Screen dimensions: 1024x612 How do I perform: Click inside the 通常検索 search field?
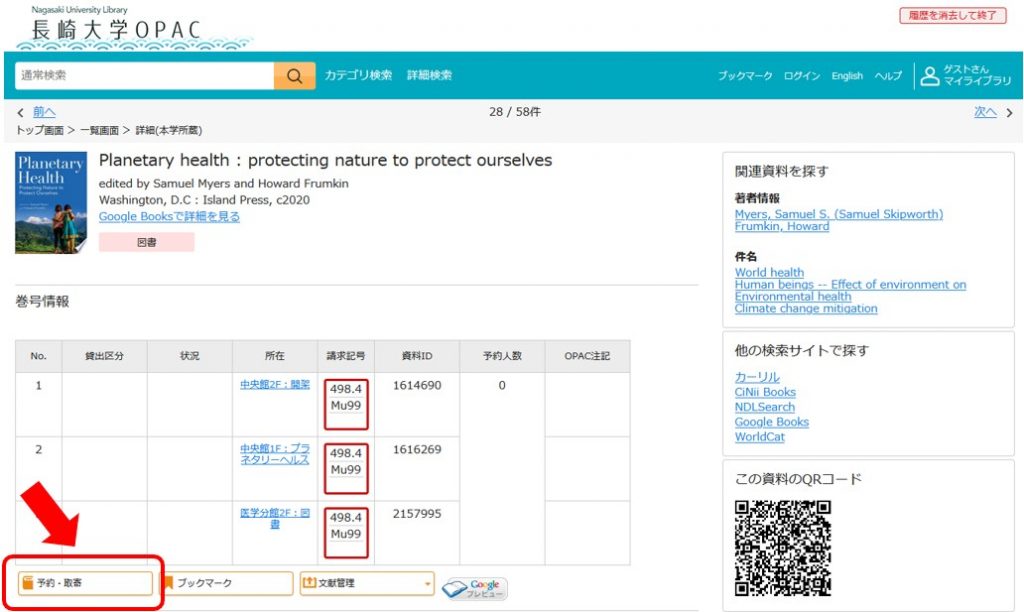pyautogui.click(x=144, y=76)
